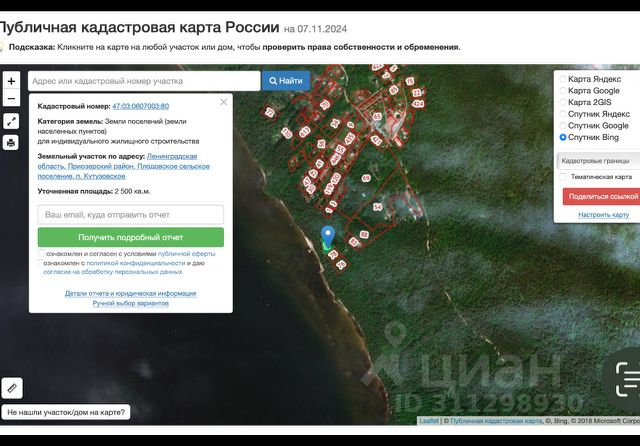This screenshot has width=640, height=446.
Task: Click the Найти search button
Action: pyautogui.click(x=286, y=81)
